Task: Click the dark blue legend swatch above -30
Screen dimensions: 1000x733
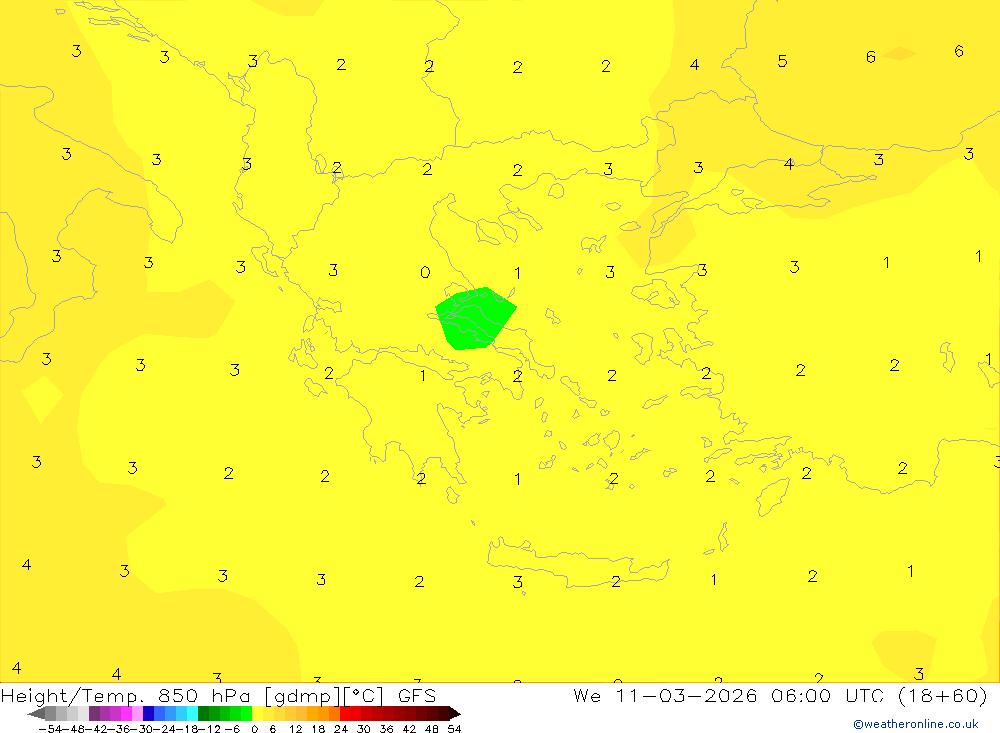Action: tap(148, 713)
